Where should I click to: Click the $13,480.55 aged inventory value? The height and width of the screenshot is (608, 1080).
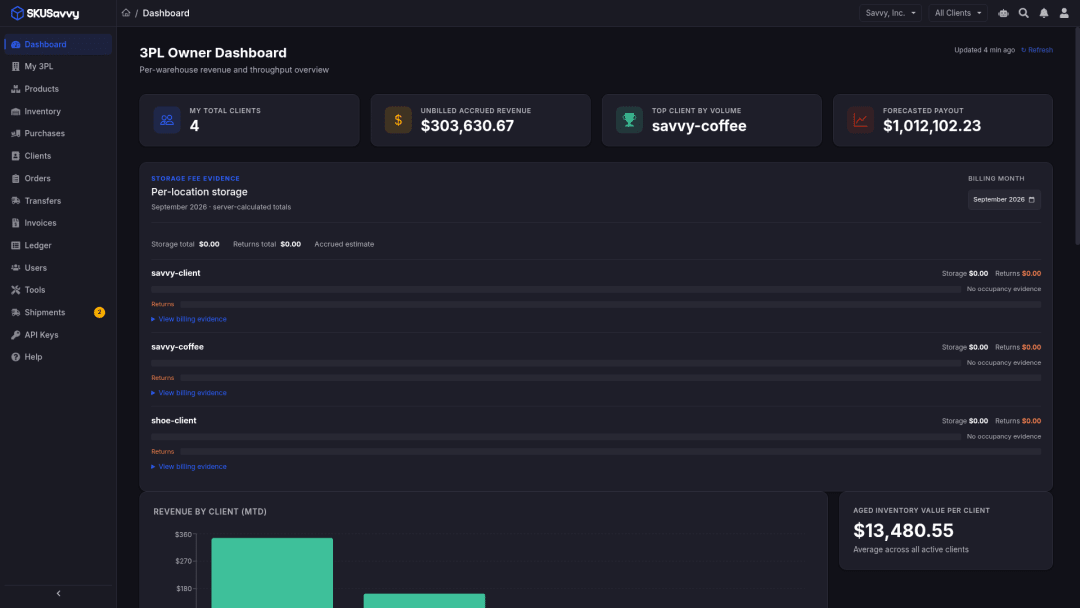(x=903, y=531)
